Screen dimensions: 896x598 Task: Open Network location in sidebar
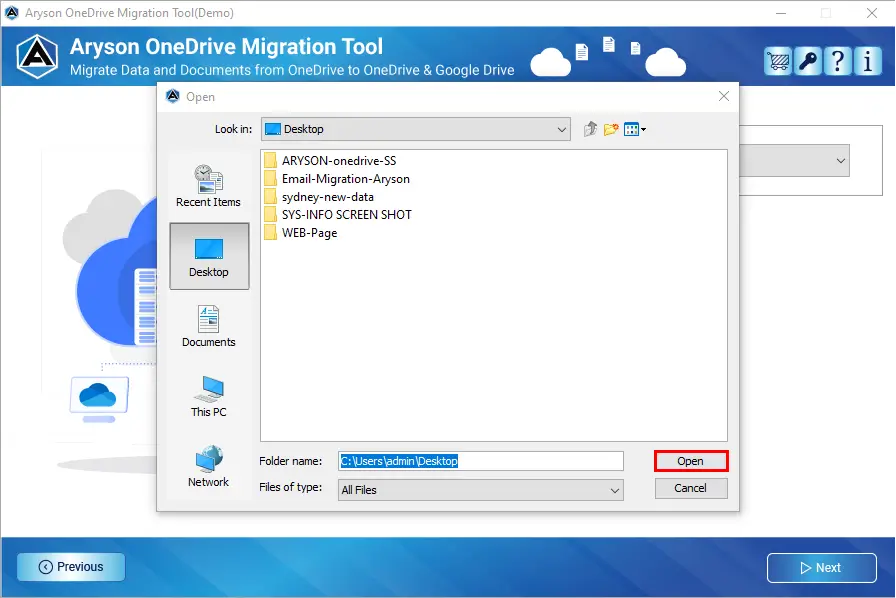point(209,467)
